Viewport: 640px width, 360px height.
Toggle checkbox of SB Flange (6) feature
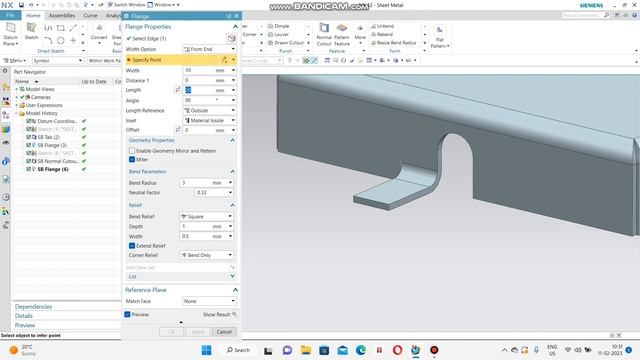29,169
